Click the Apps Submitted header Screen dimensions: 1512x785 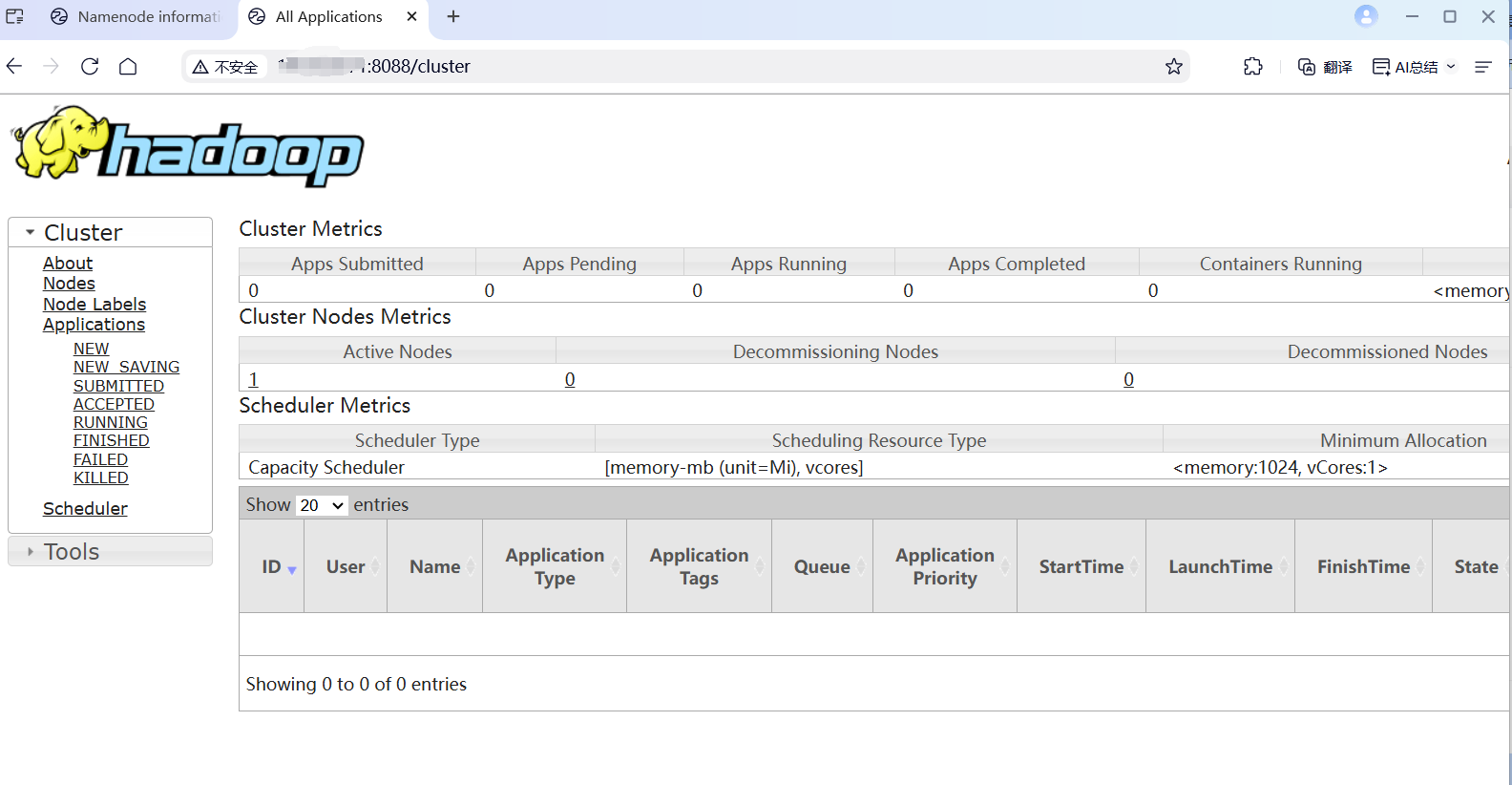pos(357,264)
